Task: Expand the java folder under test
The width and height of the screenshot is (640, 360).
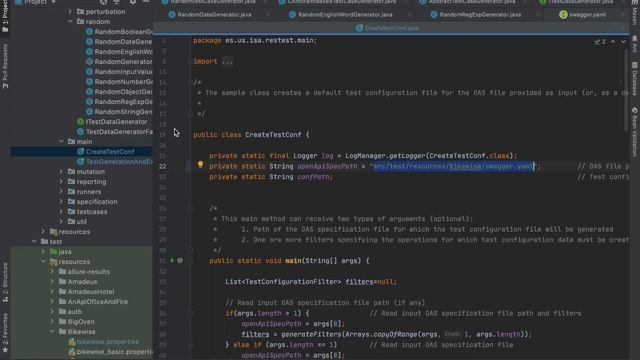Action: tap(43, 251)
